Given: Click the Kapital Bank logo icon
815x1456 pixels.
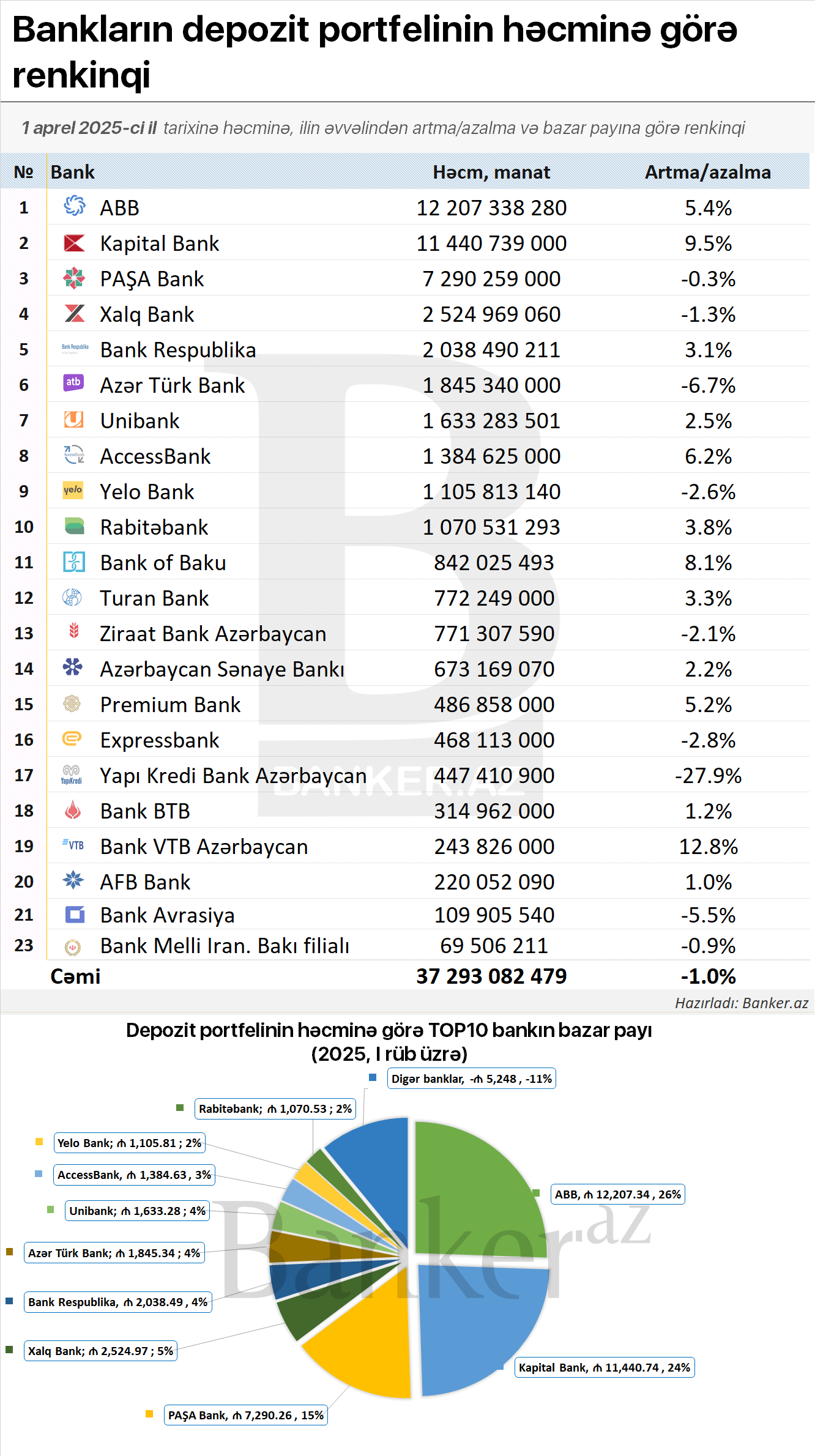Looking at the screenshot, I should (x=74, y=243).
